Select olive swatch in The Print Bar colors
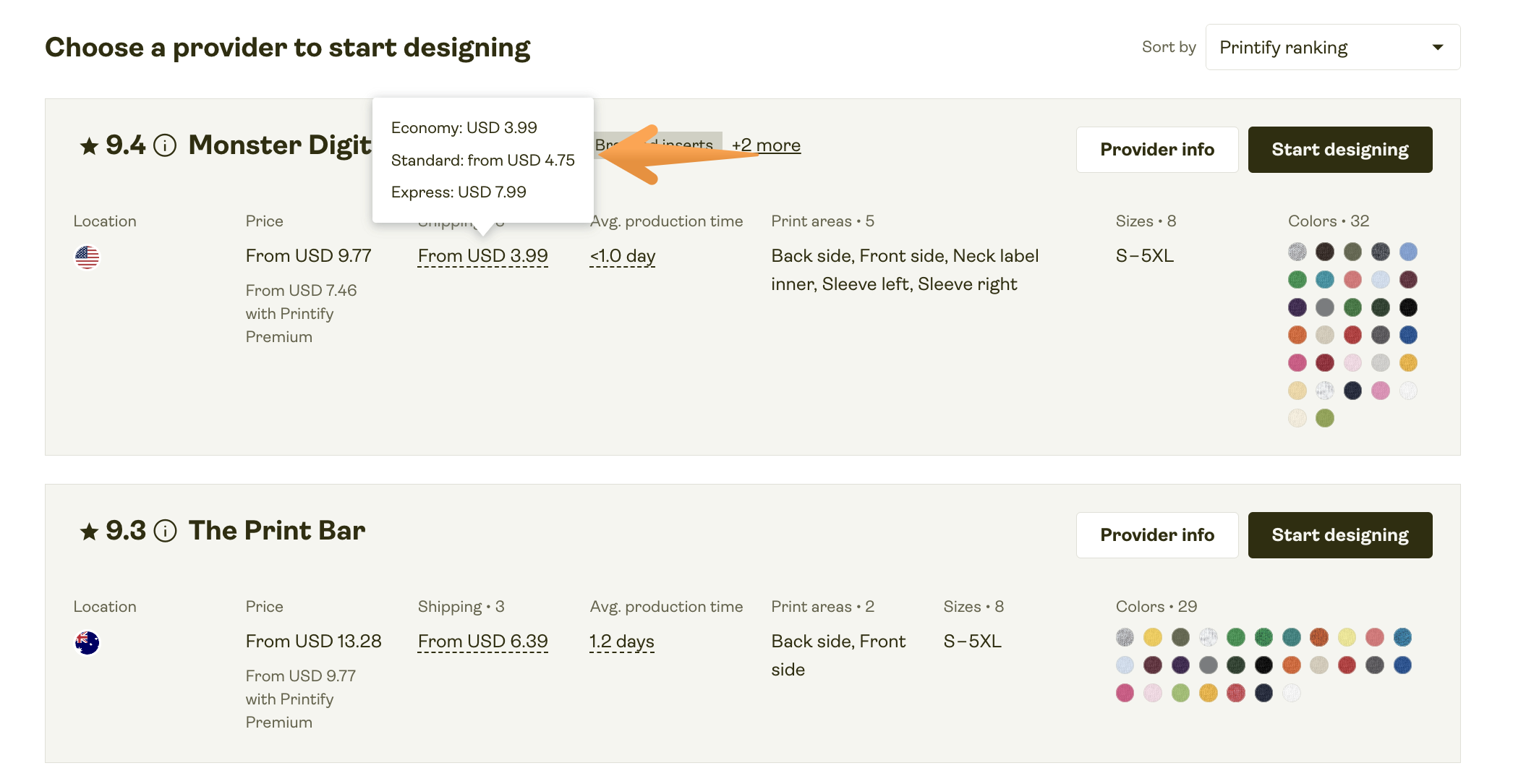 1180,637
